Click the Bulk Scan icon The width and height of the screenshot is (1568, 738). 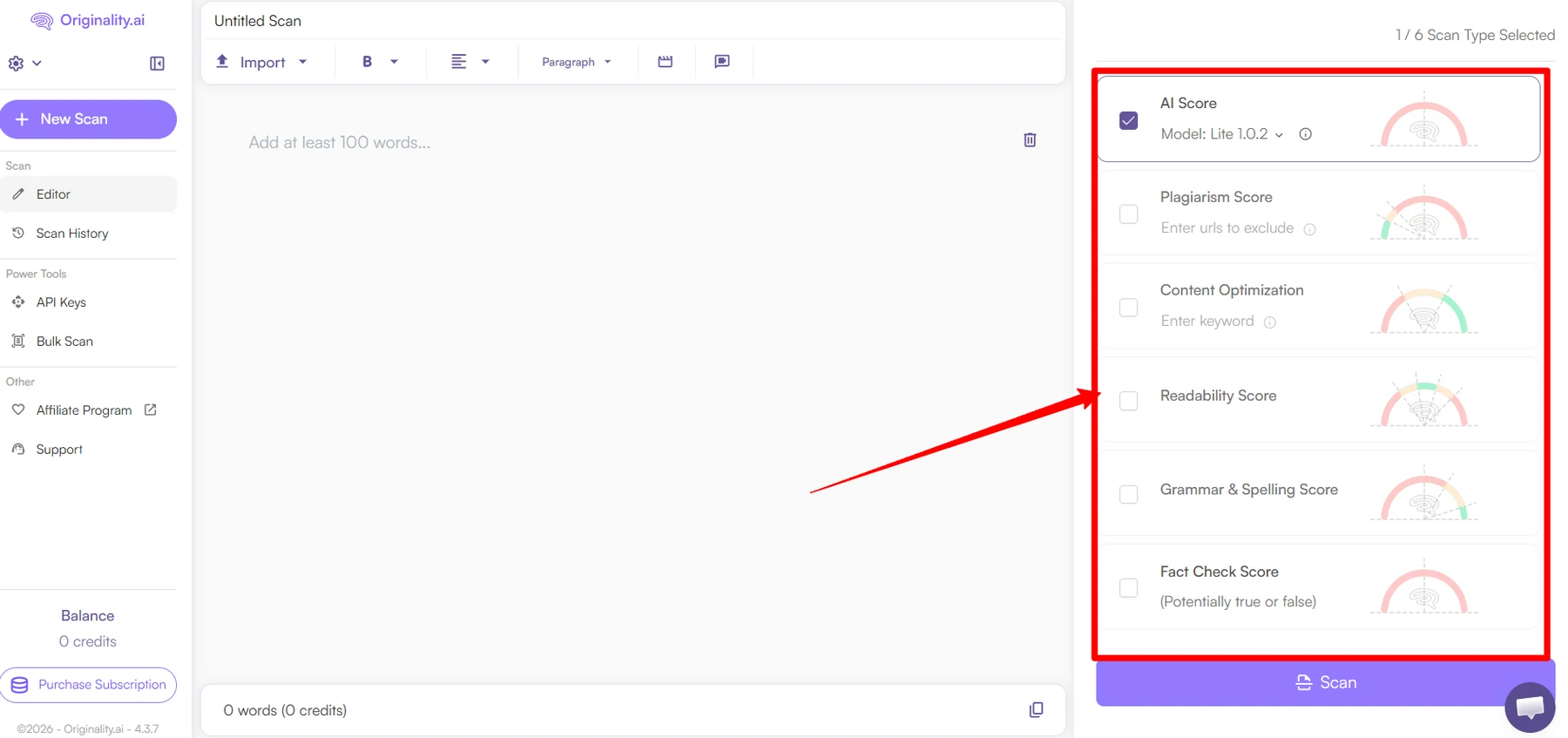[x=18, y=341]
